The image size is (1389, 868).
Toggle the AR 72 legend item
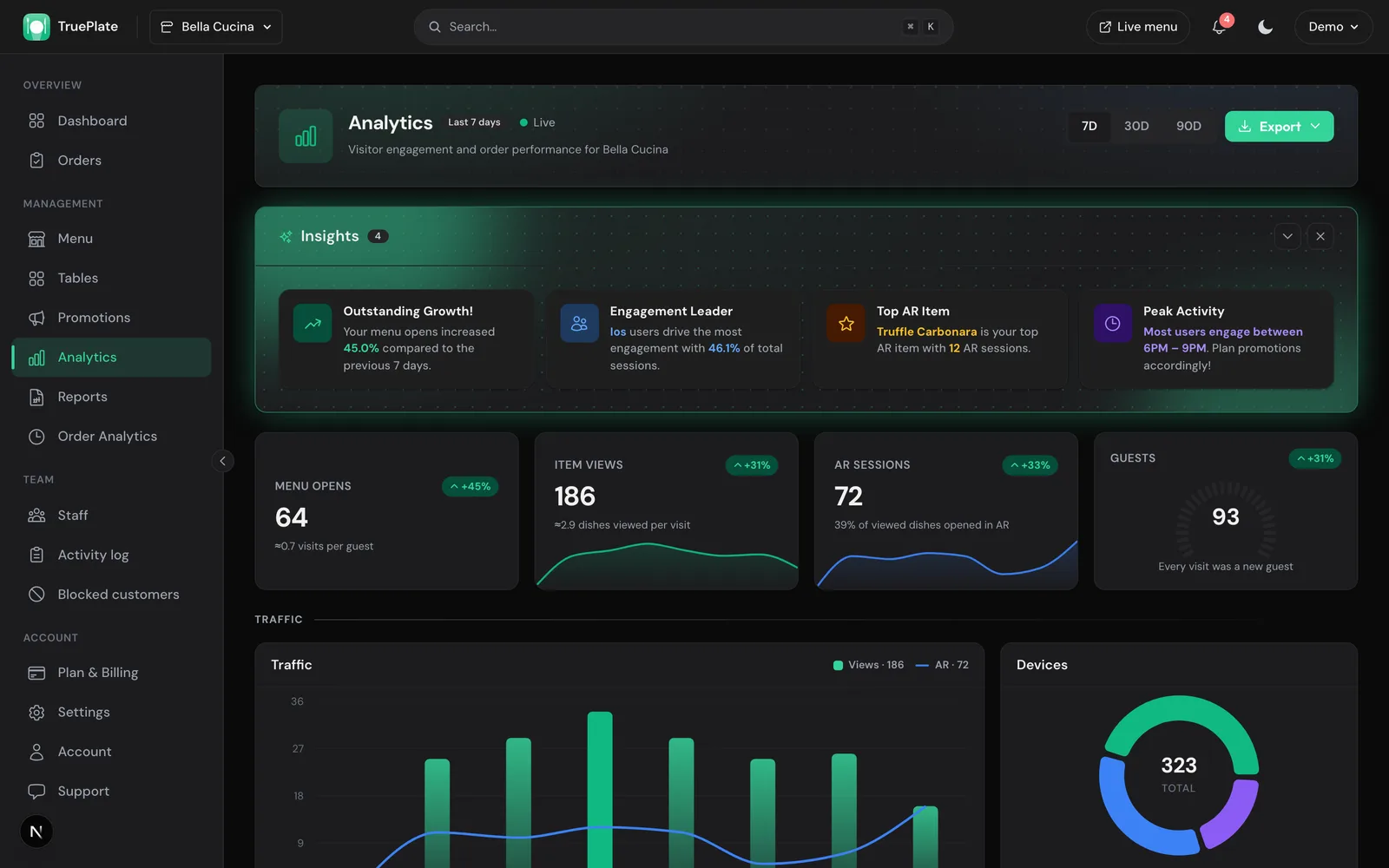coord(942,665)
